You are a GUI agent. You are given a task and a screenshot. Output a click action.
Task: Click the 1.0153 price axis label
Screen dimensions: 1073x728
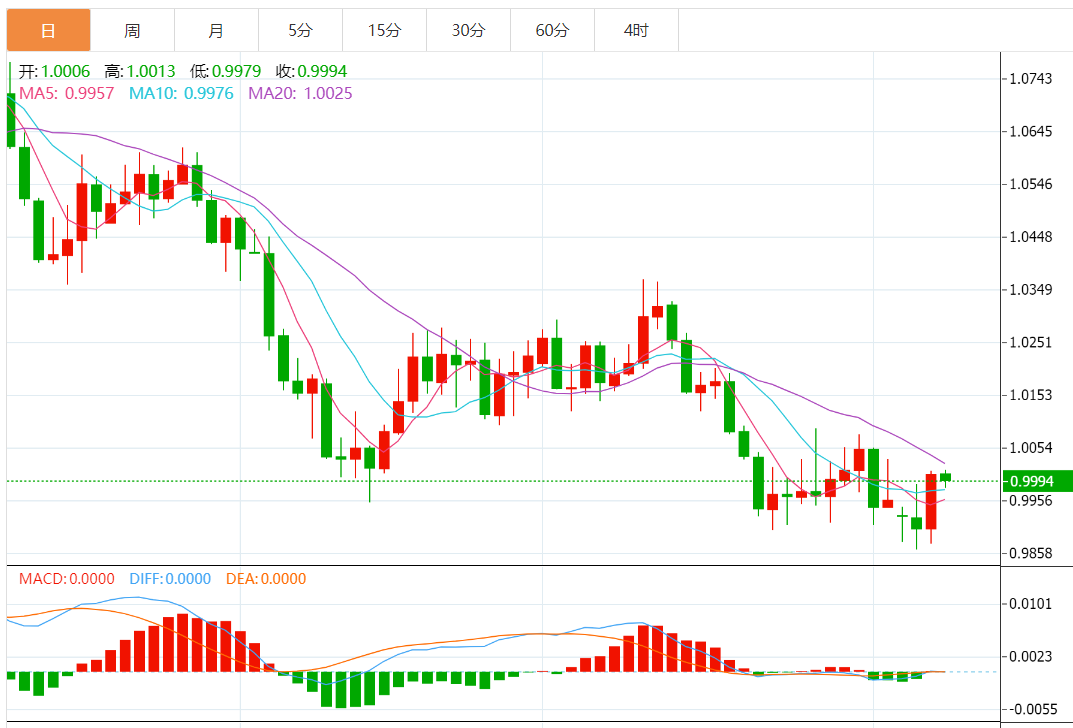coord(1031,395)
